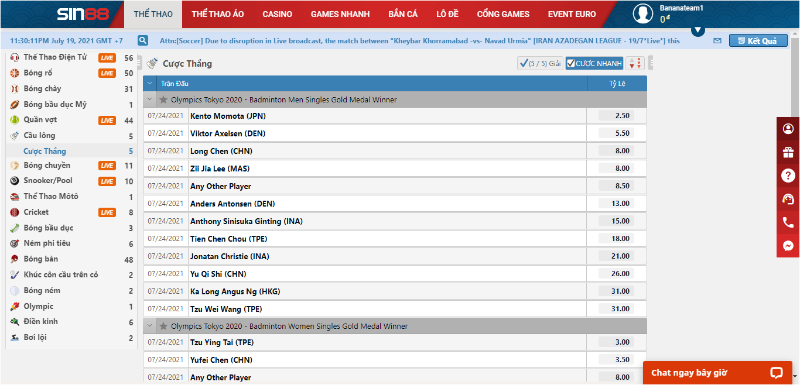Open the CỔNG GAMES tab
The width and height of the screenshot is (800, 385).
tap(503, 14)
